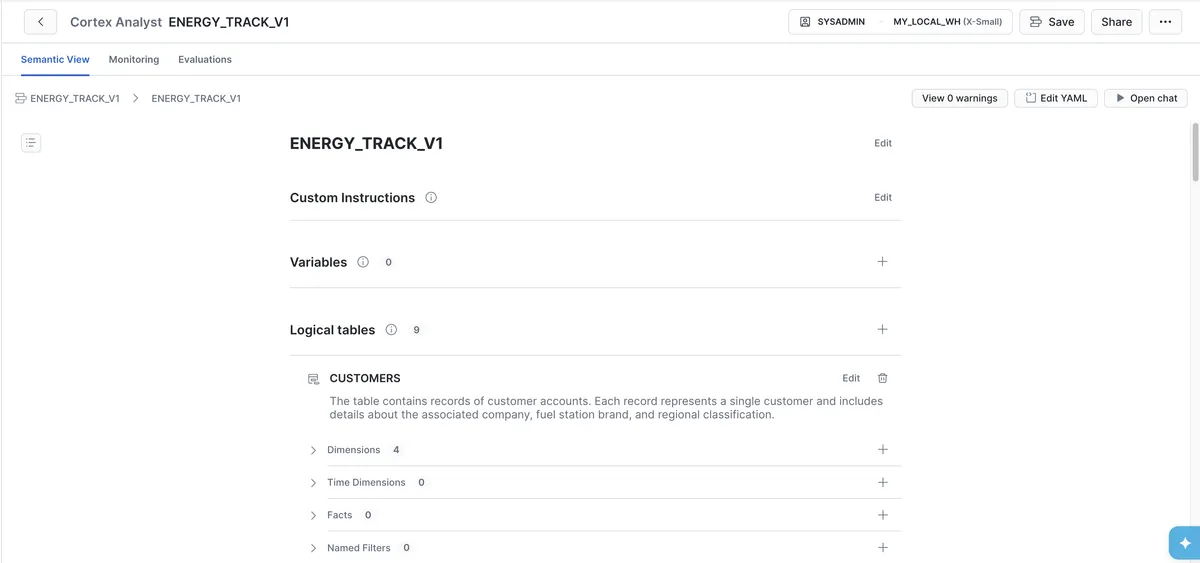Click the vertical scrollbar thumb

[1195, 152]
